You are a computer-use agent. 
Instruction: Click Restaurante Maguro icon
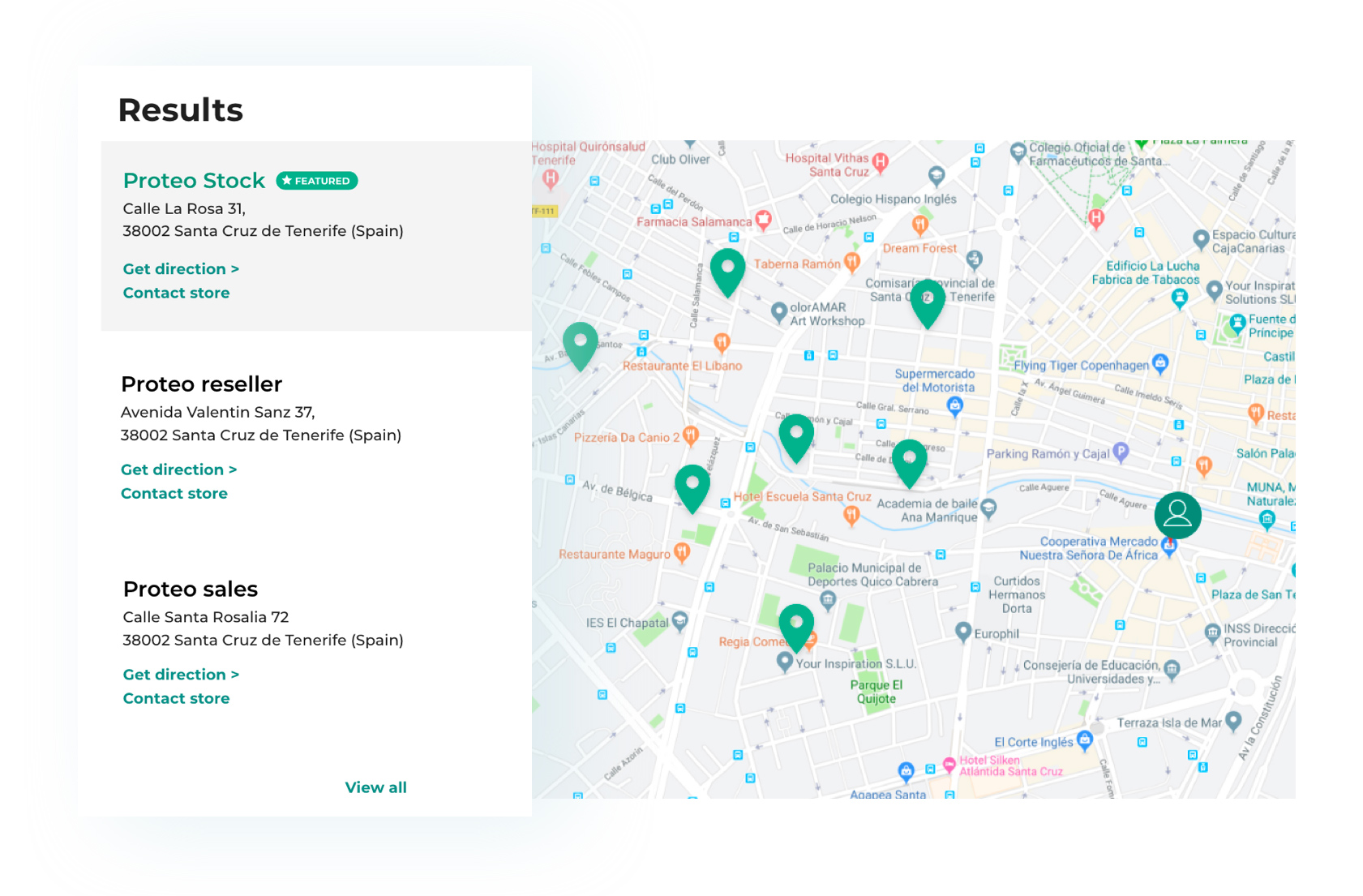click(x=682, y=553)
